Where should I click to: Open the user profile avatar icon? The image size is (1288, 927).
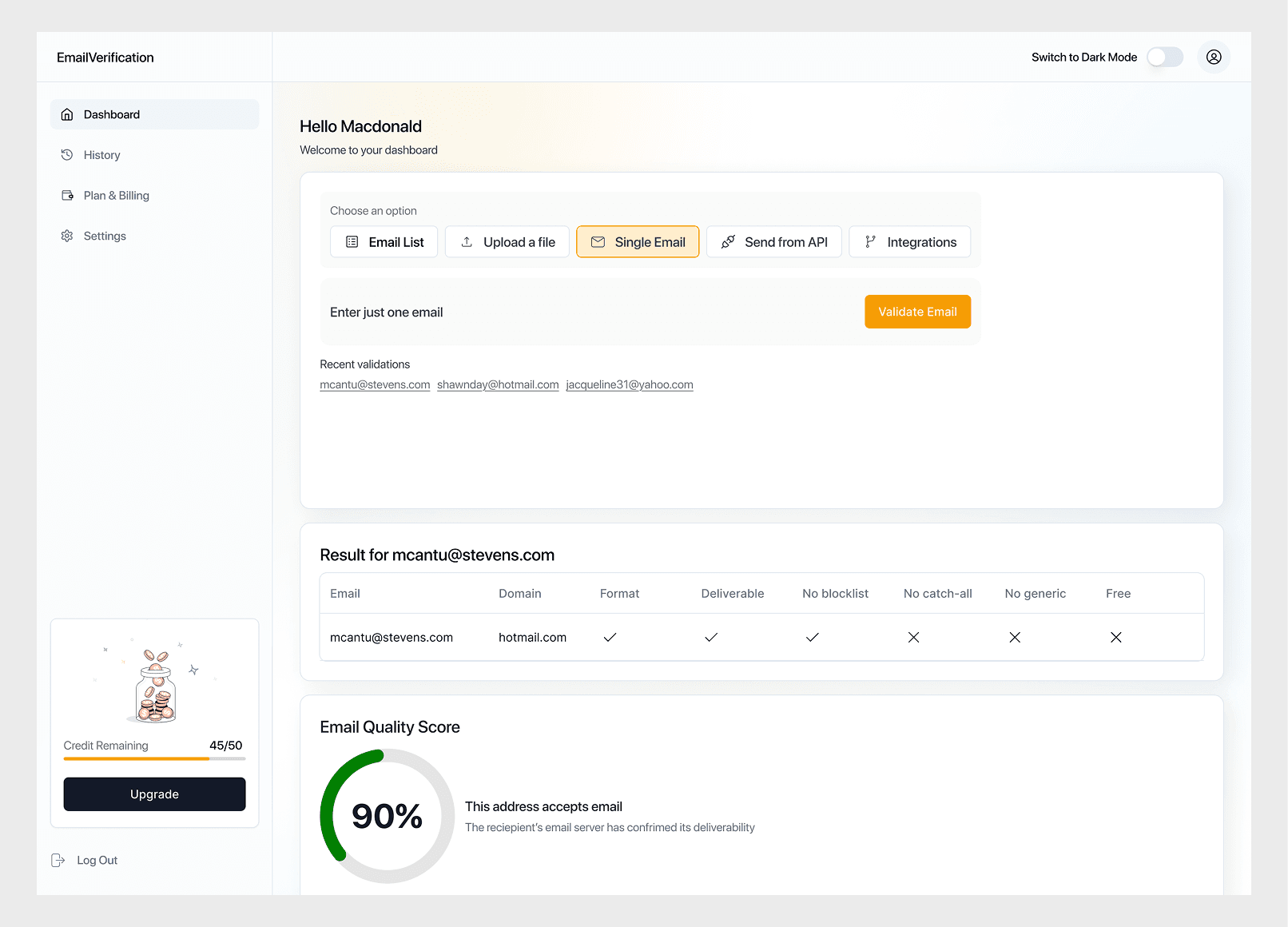(1214, 57)
